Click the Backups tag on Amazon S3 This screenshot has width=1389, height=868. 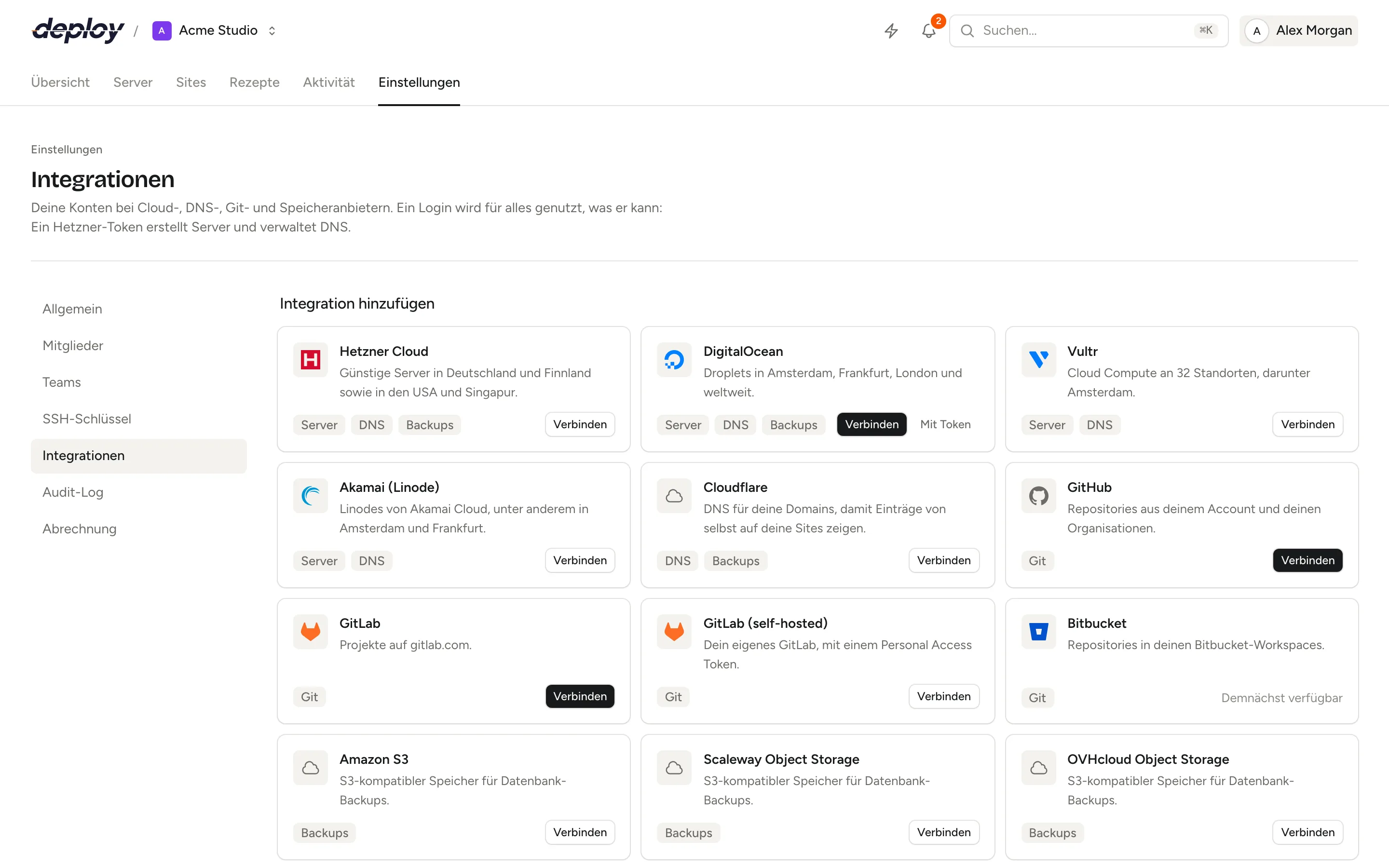(324, 833)
